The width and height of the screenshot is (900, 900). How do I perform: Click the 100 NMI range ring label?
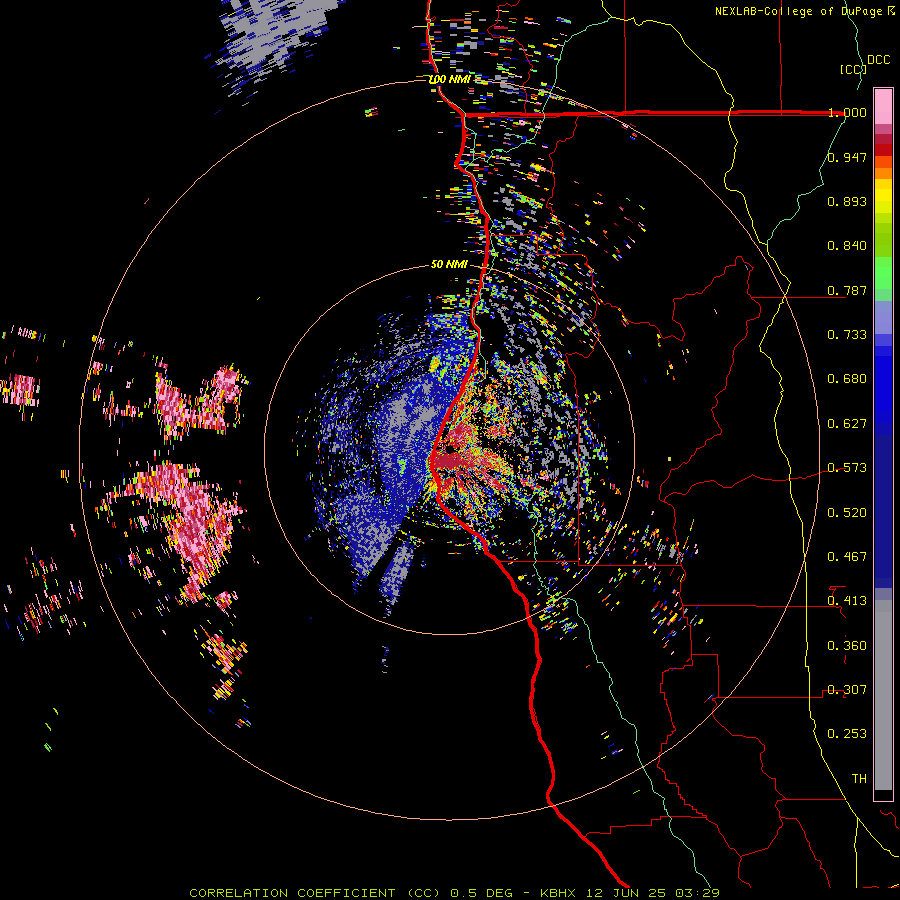tap(449, 79)
